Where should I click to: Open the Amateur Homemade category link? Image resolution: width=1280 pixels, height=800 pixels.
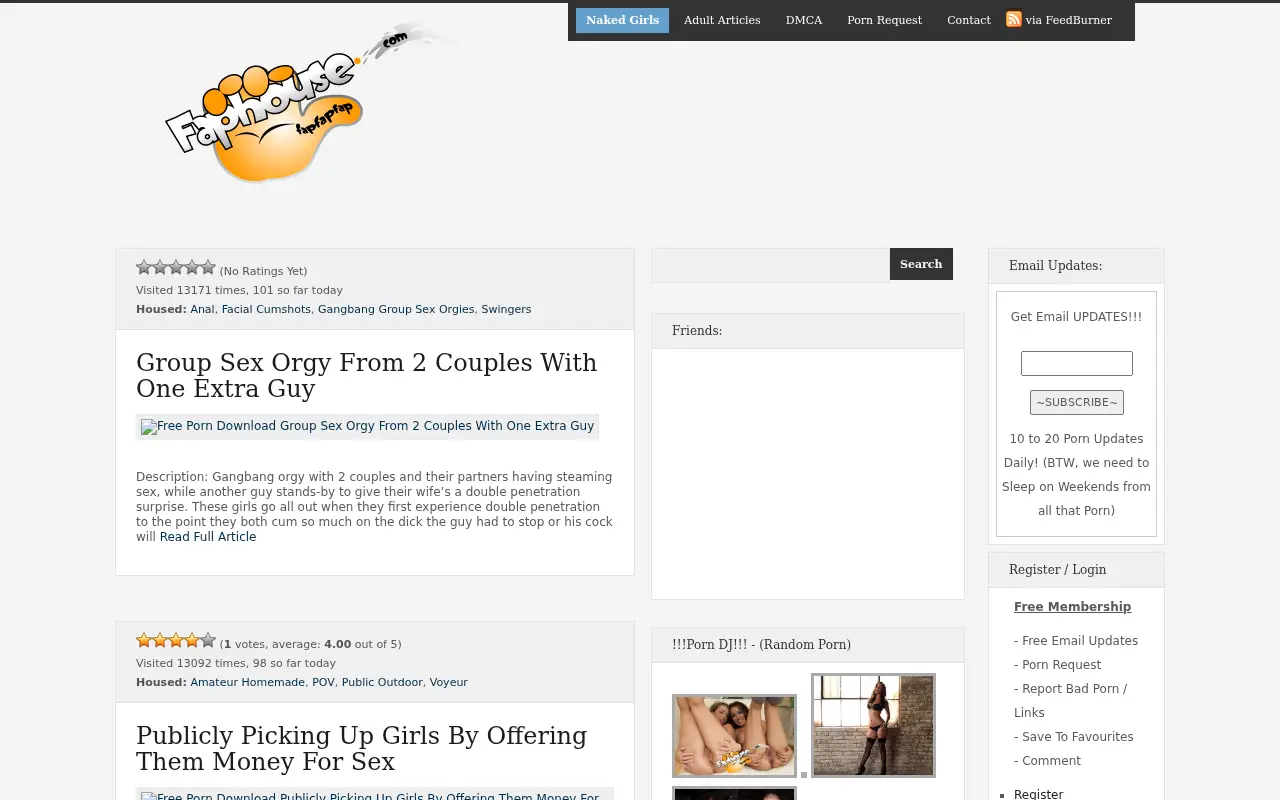pos(248,683)
